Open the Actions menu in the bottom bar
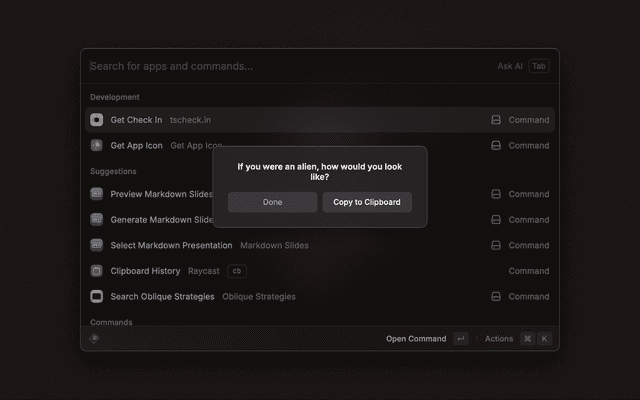640x400 pixels. click(499, 339)
